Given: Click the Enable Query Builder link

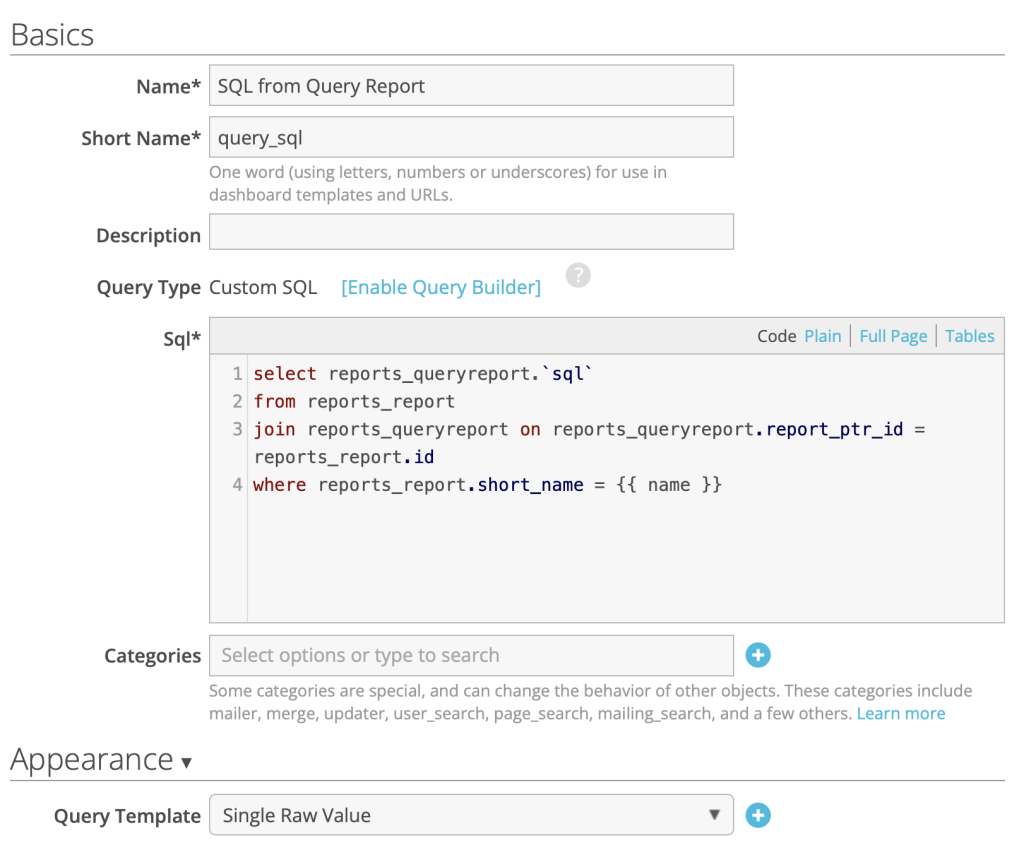Looking at the screenshot, I should coord(441,287).
